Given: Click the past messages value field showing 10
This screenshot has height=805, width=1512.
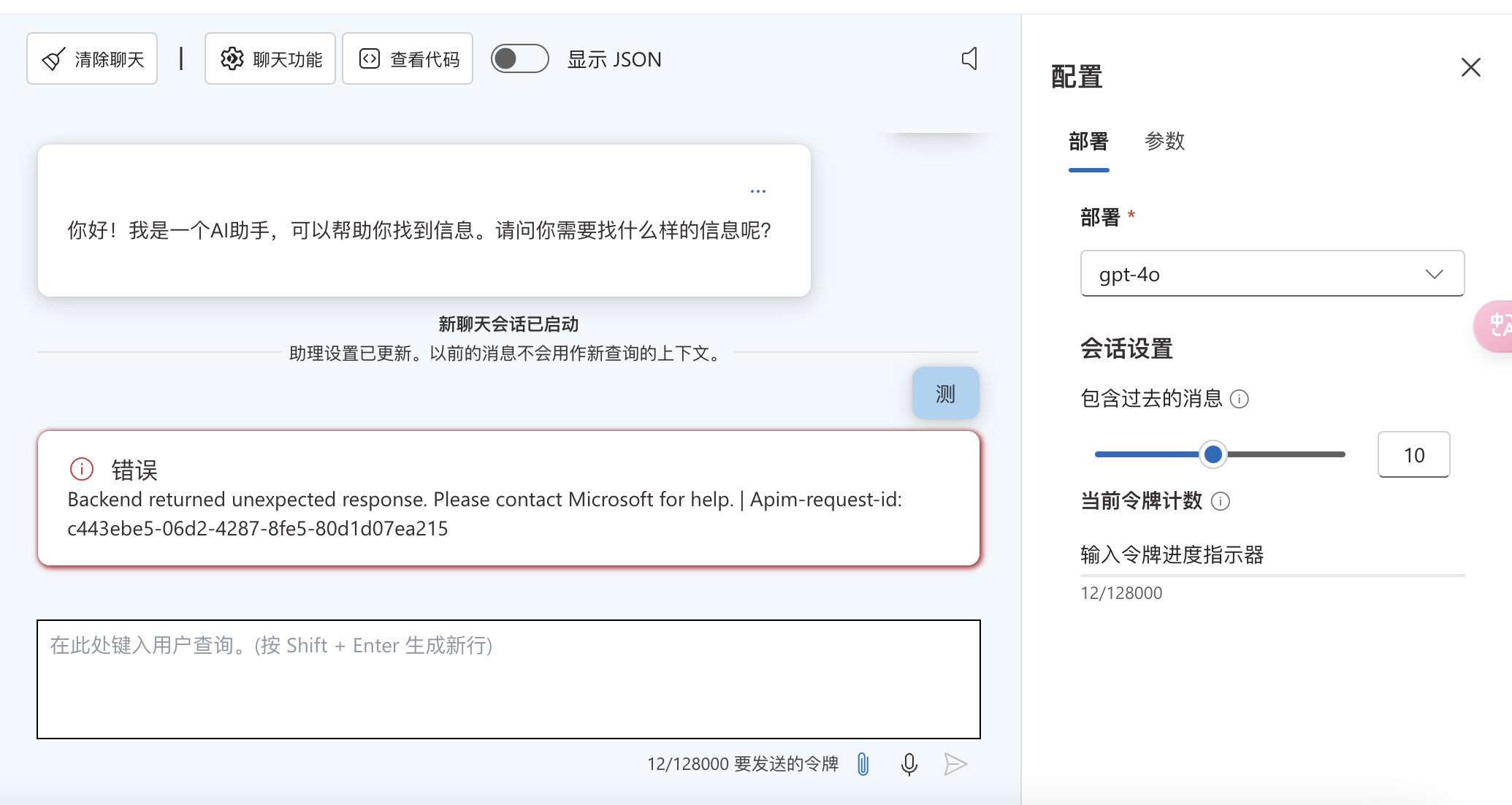Looking at the screenshot, I should (x=1414, y=455).
